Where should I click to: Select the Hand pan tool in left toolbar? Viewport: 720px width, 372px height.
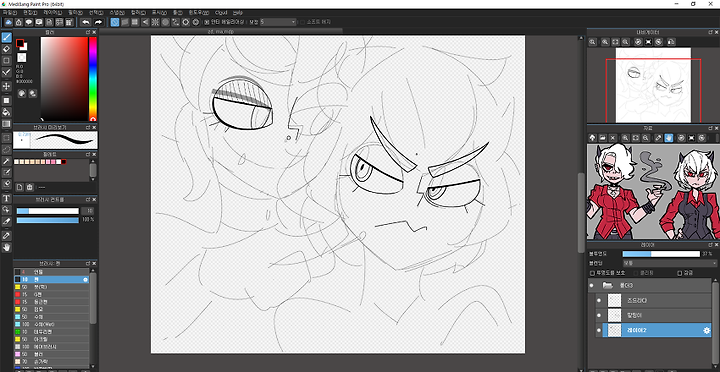pos(6,248)
